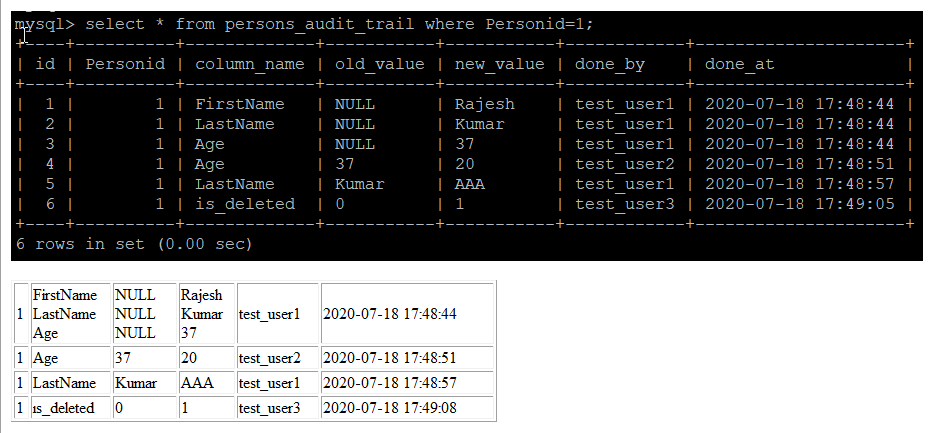942x433 pixels.
Task: Click is_deleted cell in the HTML table
Action: (71, 408)
